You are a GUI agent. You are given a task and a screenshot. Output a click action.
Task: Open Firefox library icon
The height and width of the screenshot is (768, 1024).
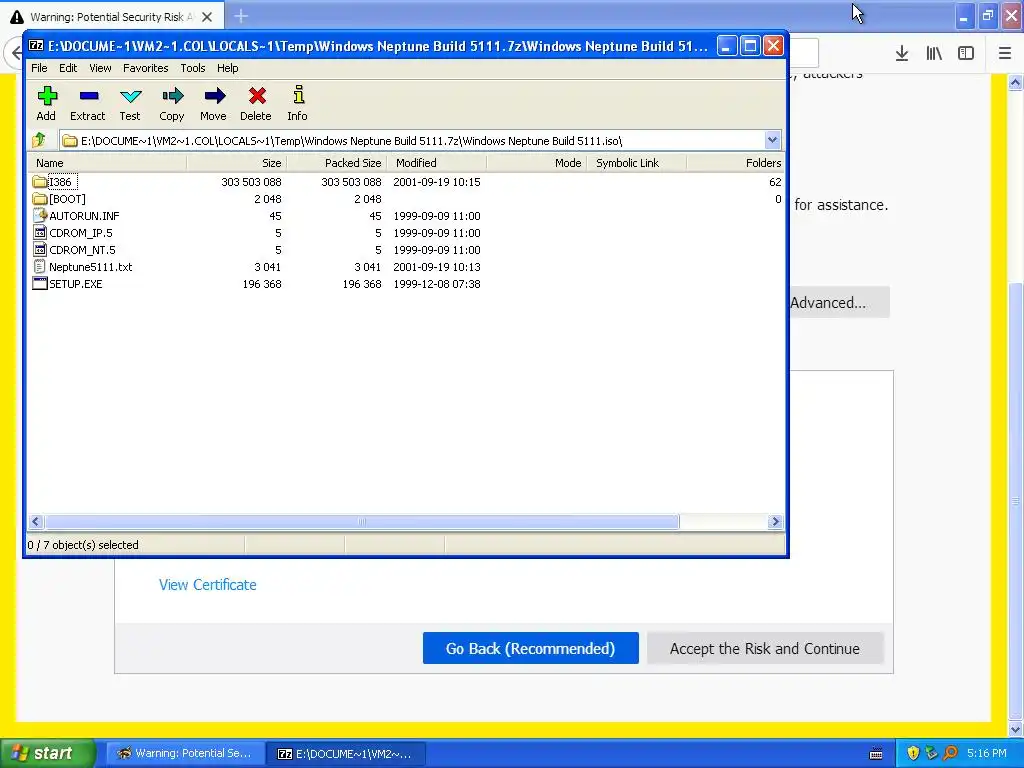pos(934,54)
